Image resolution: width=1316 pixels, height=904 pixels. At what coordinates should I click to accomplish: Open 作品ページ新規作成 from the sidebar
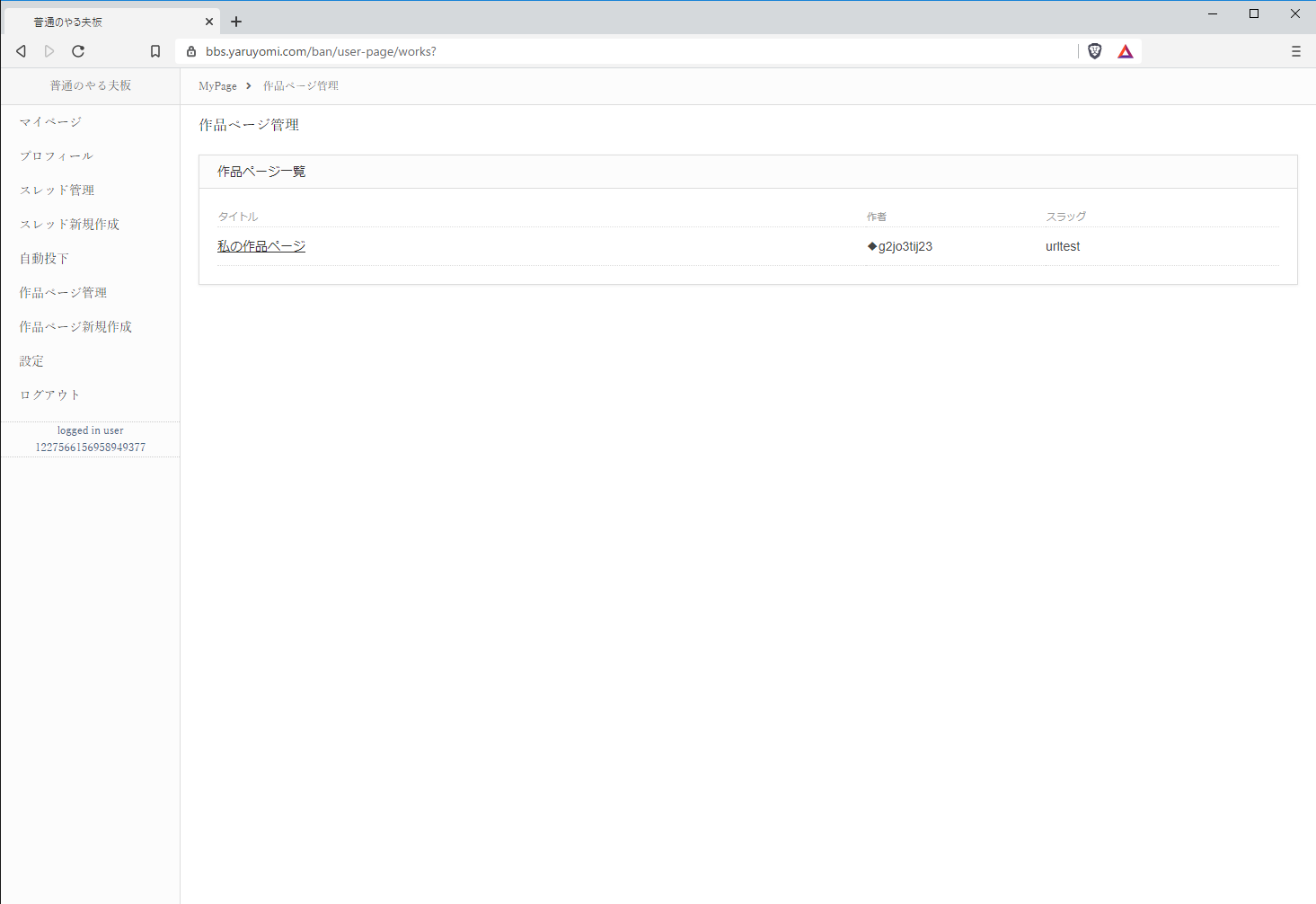(x=75, y=326)
